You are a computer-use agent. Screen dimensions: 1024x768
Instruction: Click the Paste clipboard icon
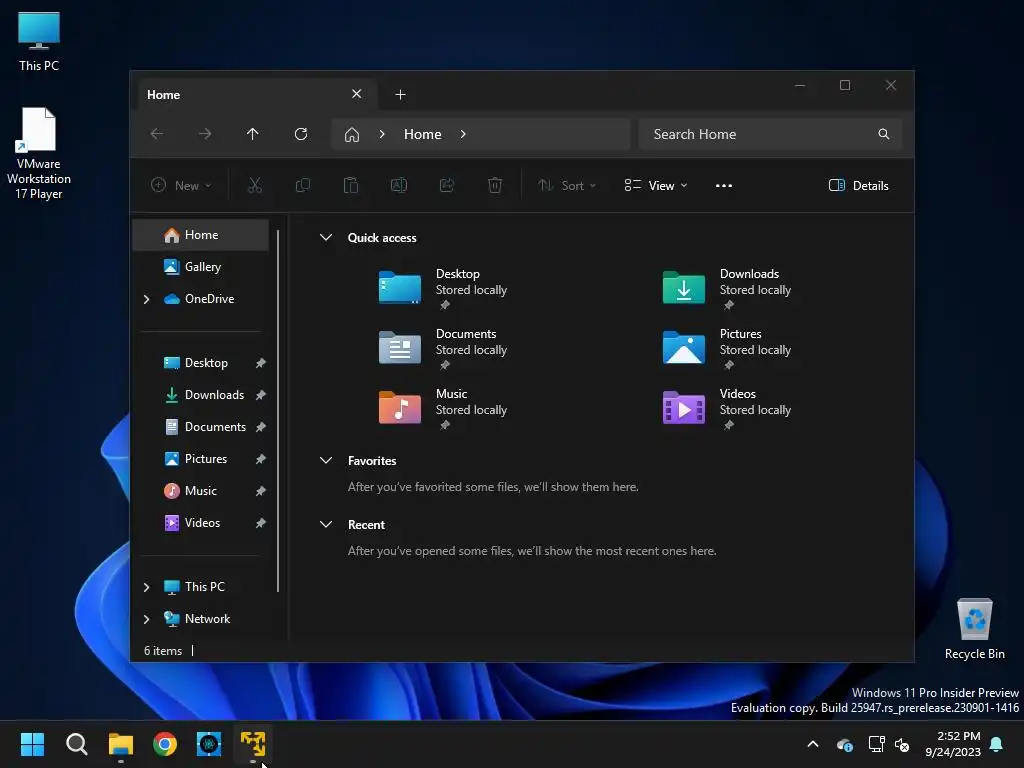(351, 185)
